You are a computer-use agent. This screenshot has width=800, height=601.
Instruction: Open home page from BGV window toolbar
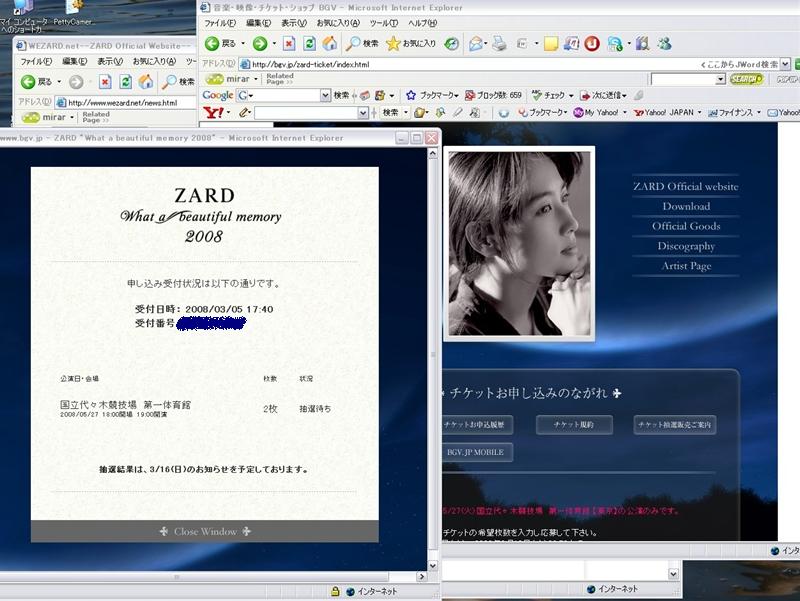click(x=330, y=44)
